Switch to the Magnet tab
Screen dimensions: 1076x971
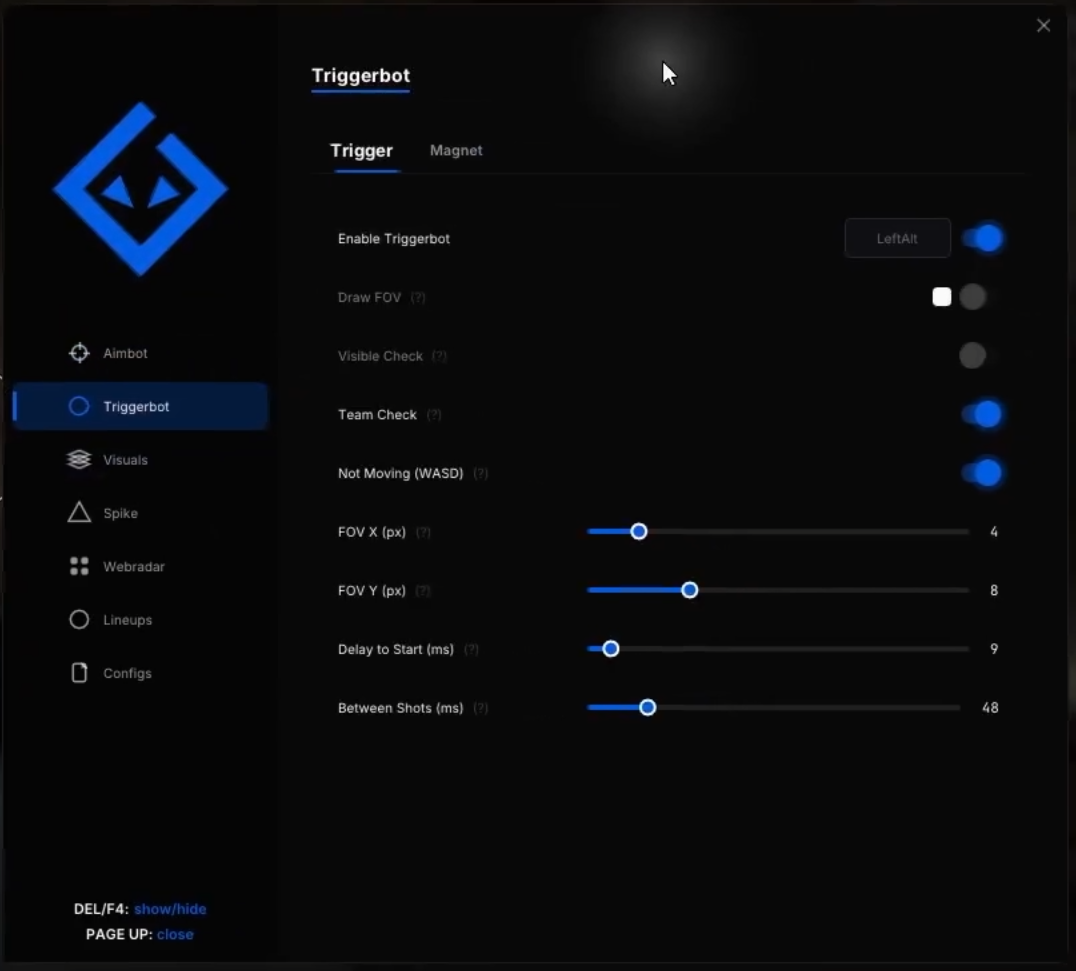(456, 150)
